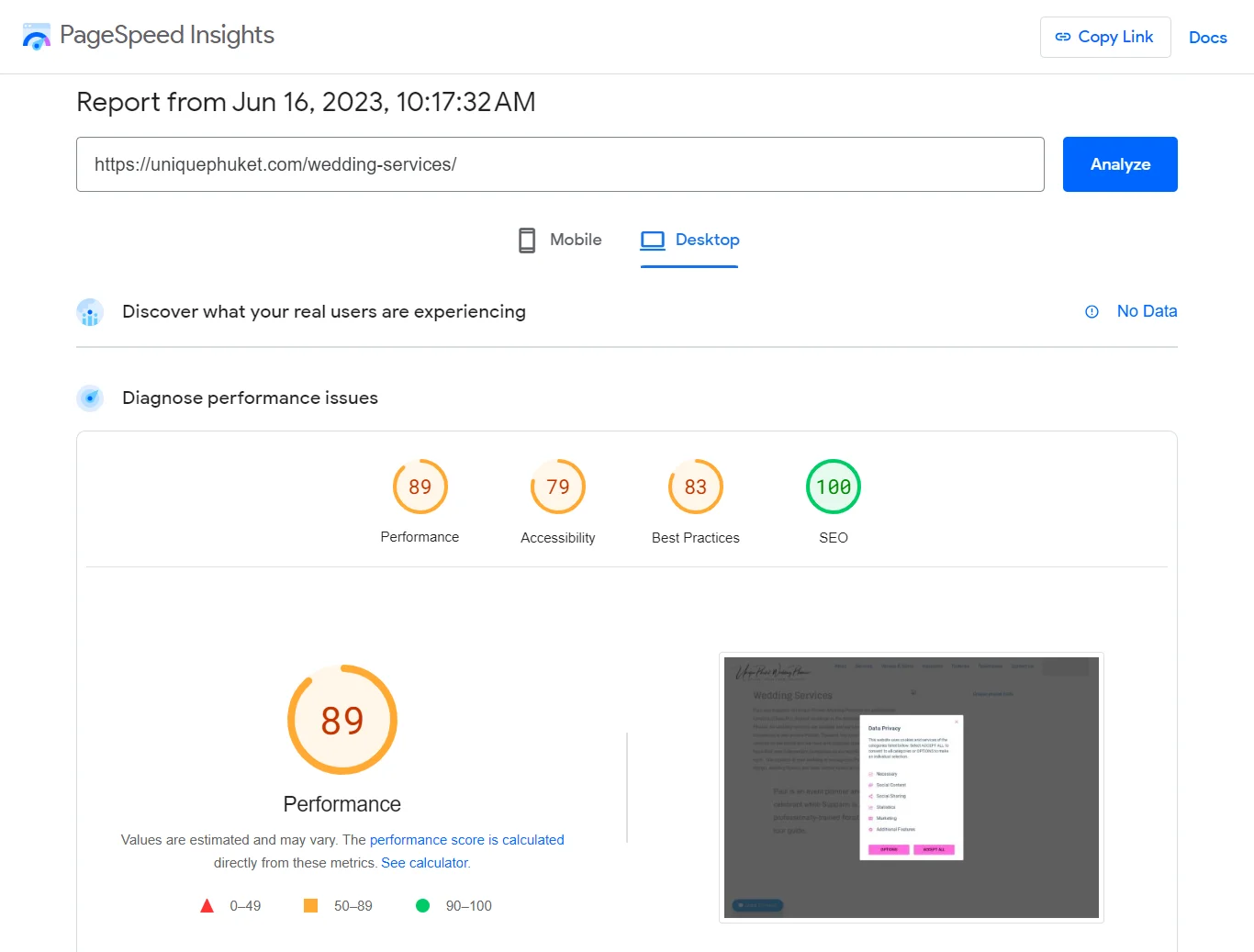Click the desktop laptop icon
Viewport: 1254px width, 952px height.
[x=653, y=241]
